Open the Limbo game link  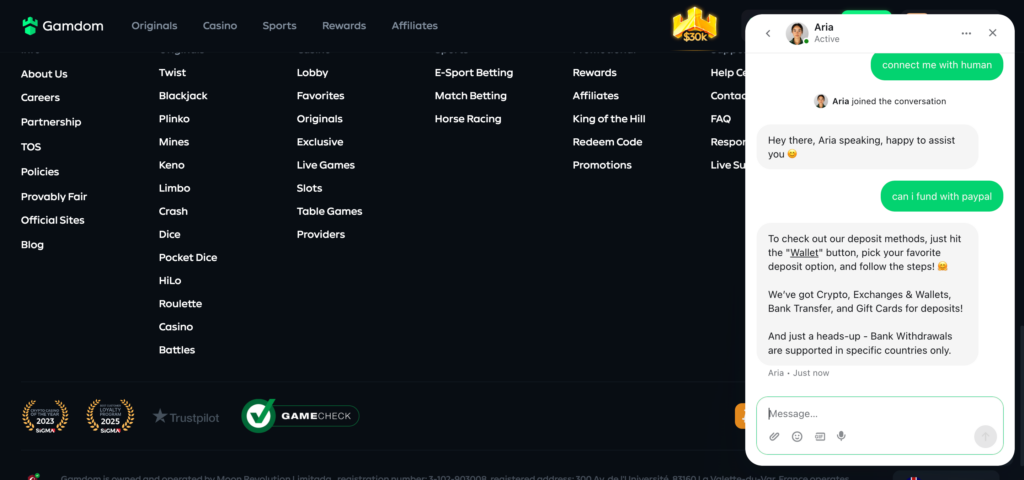(x=174, y=188)
